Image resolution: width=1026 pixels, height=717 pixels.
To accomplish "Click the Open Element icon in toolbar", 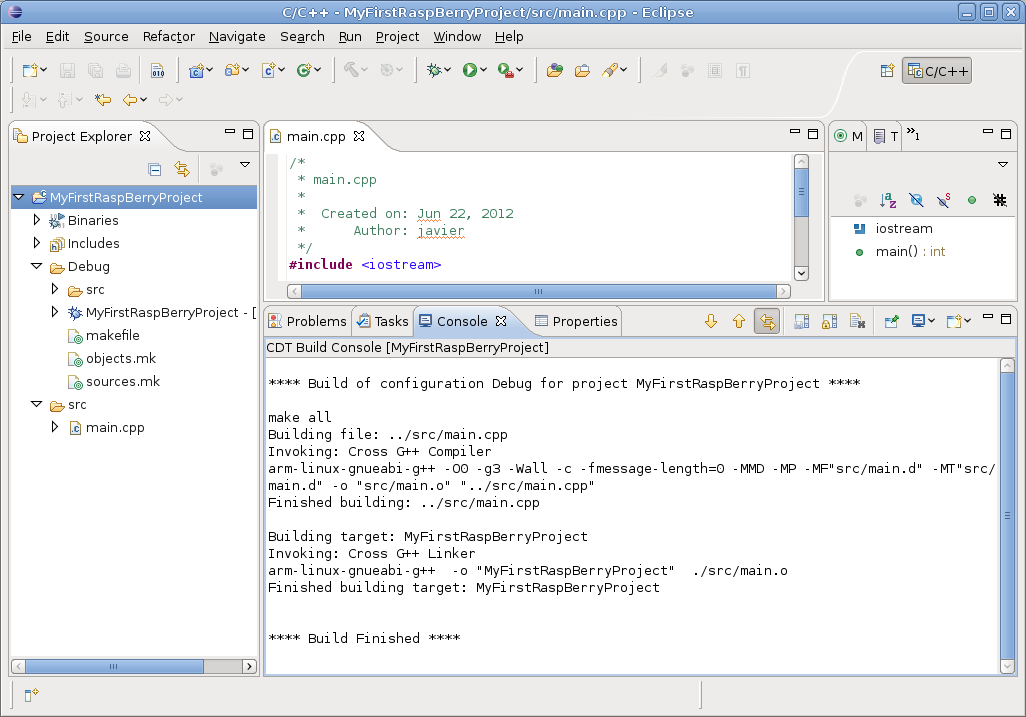I will [555, 70].
